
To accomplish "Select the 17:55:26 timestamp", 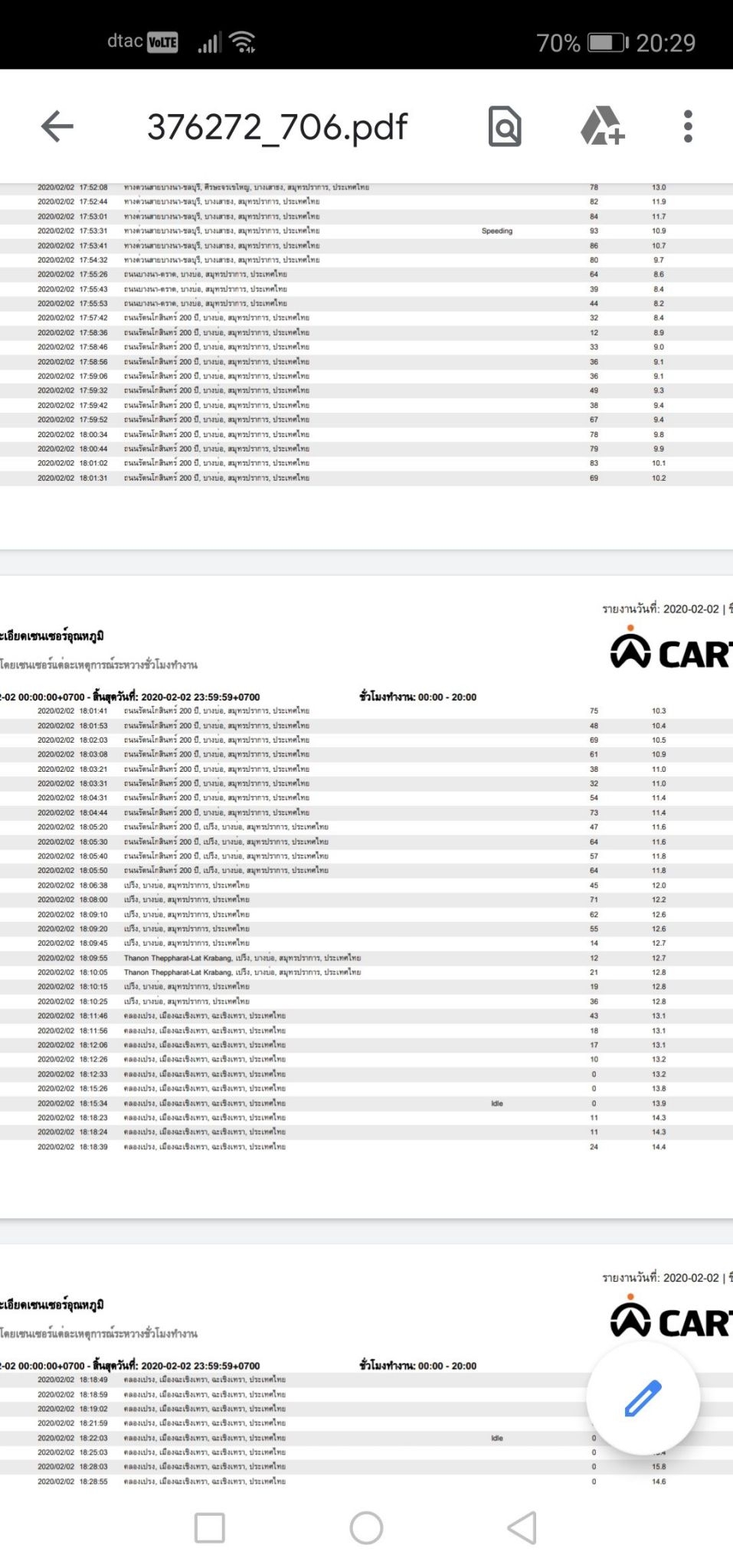I will (x=93, y=274).
